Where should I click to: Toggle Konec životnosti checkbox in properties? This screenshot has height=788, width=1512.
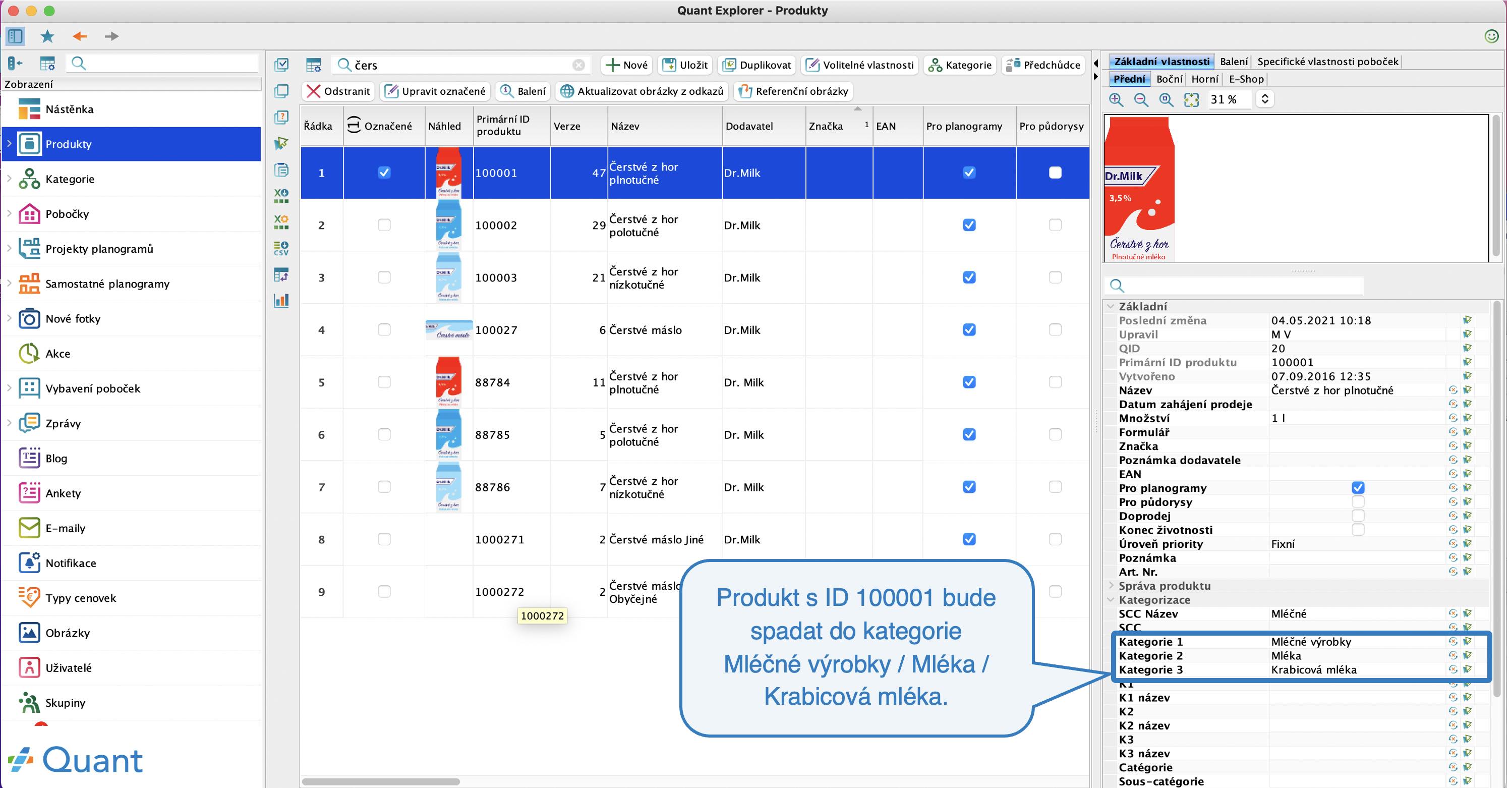[1358, 530]
